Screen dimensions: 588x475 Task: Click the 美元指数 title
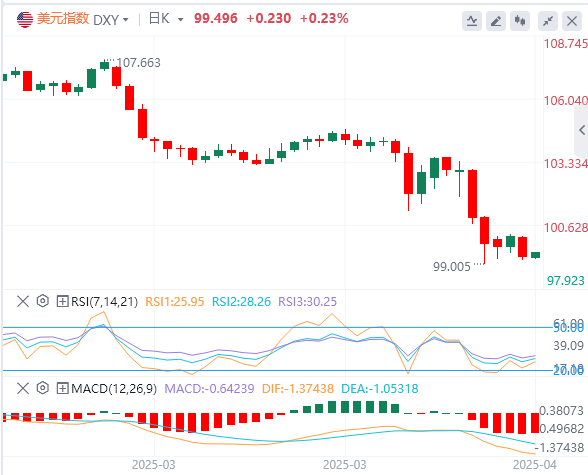click(x=63, y=19)
